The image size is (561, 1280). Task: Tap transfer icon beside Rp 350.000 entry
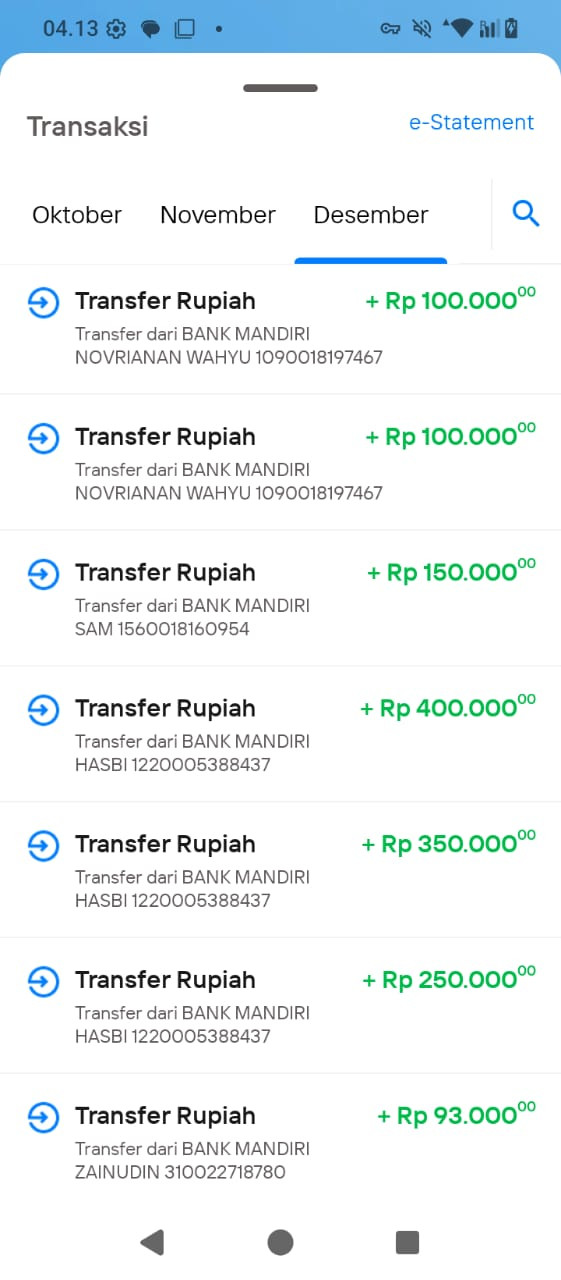pyautogui.click(x=43, y=846)
